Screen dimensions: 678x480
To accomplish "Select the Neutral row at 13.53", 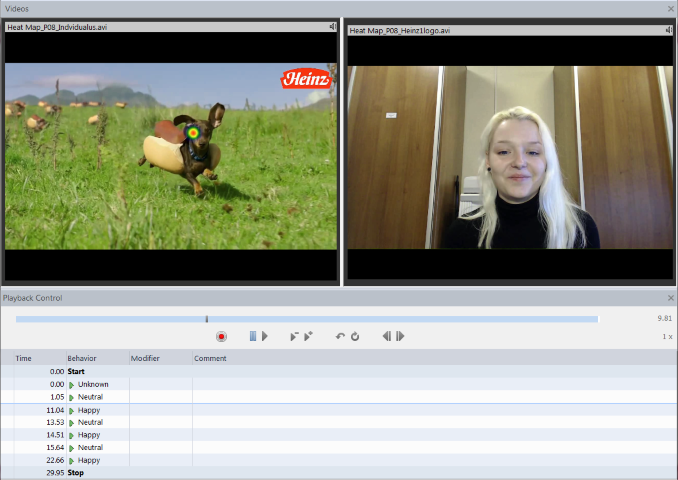I will point(339,422).
